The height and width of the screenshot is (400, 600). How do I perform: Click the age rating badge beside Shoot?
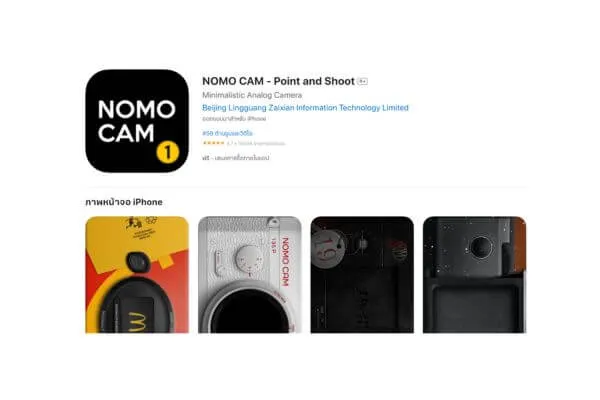click(362, 81)
